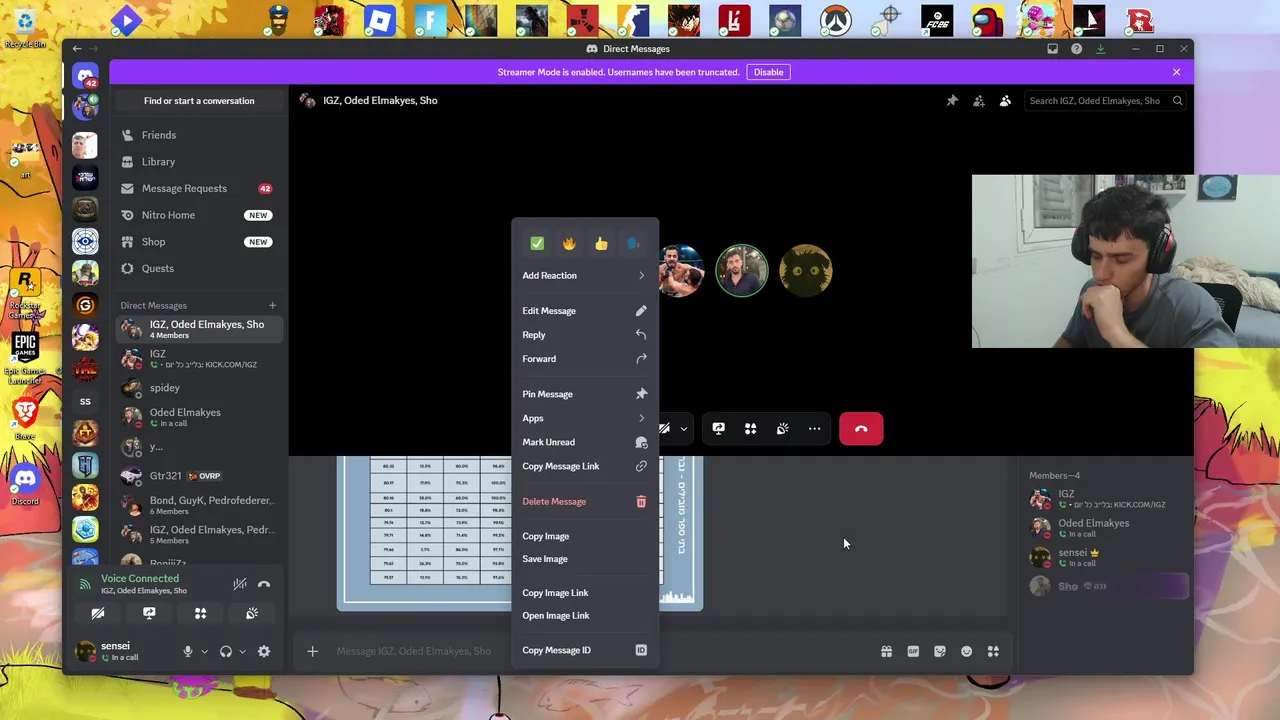Disconnect from voice in Voice Connected panel
1280x720 pixels.
click(264, 584)
